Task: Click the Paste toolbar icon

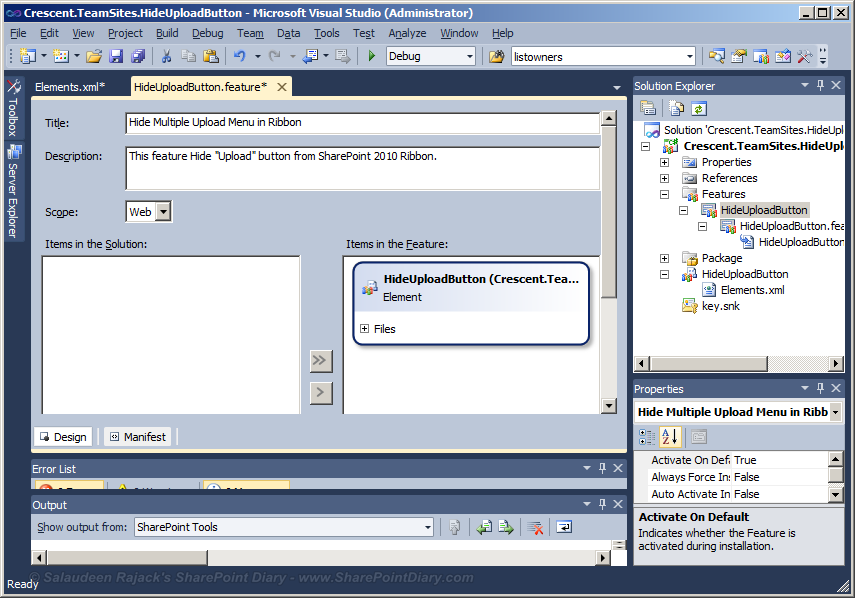Action: 210,56
